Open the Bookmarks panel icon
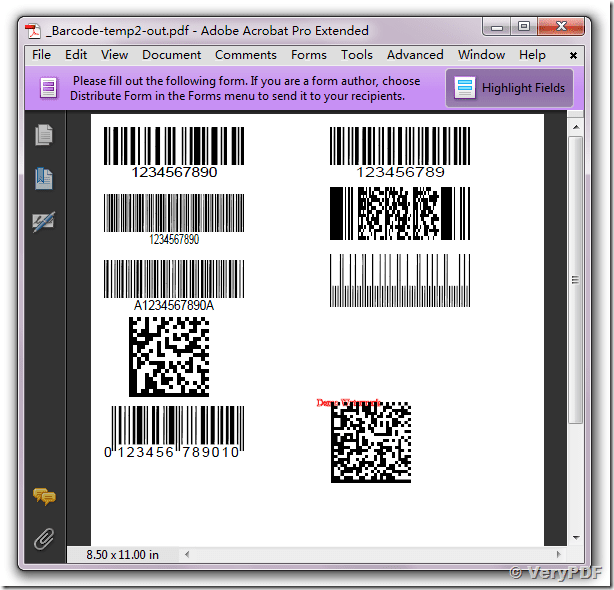Screen dimensions: 614x590 [x=43, y=179]
